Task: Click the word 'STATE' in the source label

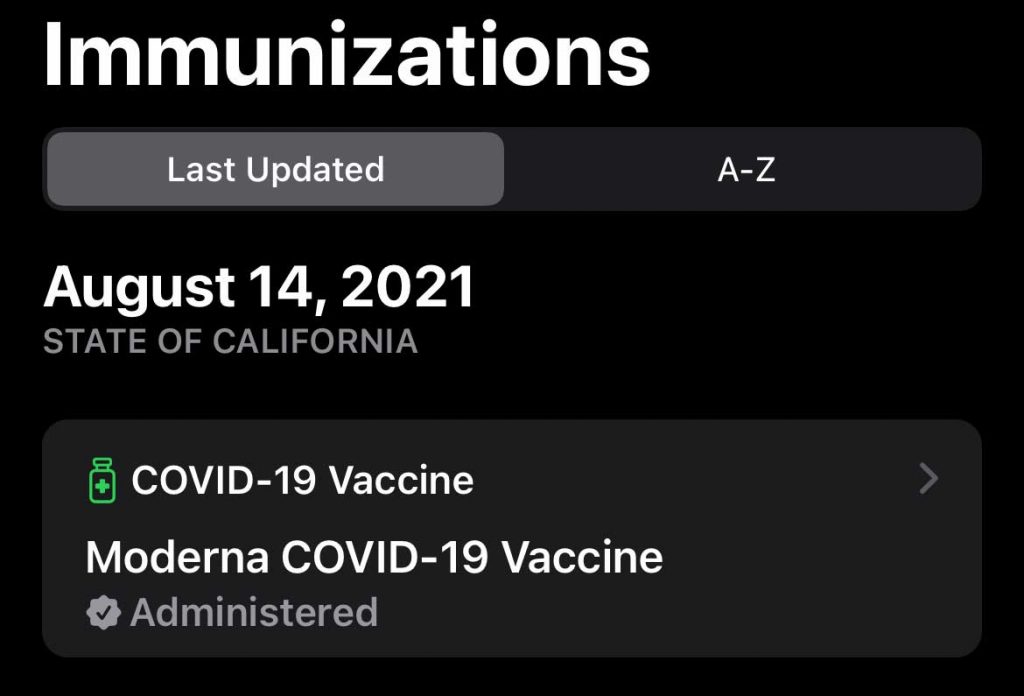Action: pos(88,341)
